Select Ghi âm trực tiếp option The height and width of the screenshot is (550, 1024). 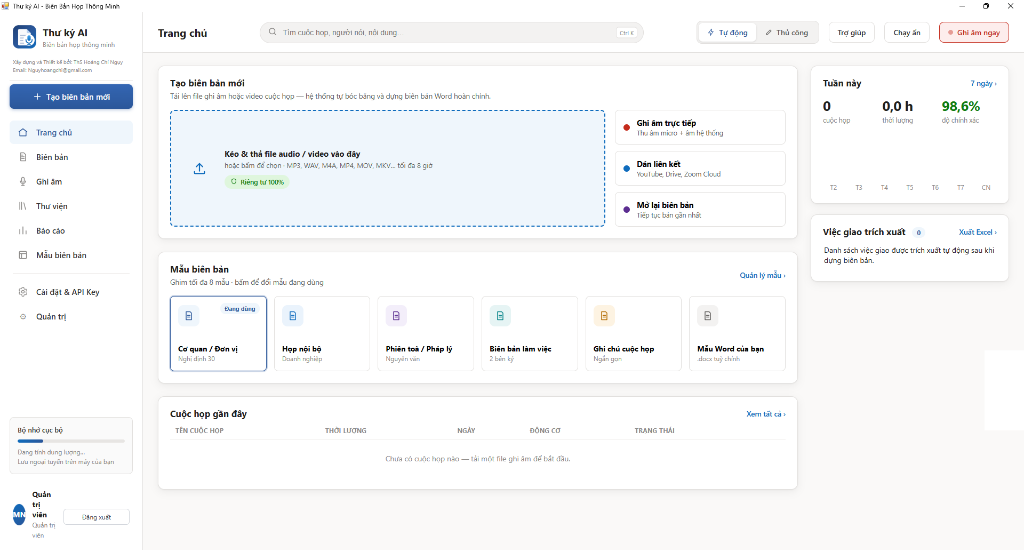coord(700,127)
